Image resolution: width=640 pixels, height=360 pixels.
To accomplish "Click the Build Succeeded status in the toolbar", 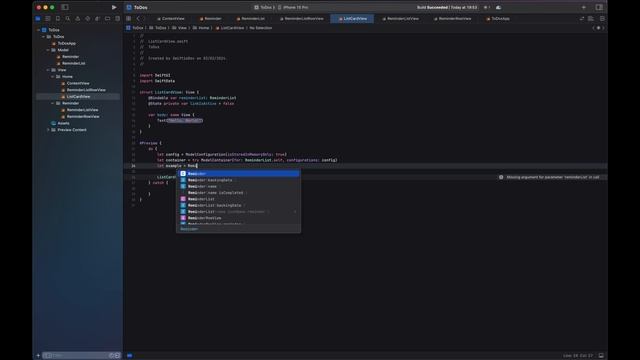I will pyautogui.click(x=447, y=7).
